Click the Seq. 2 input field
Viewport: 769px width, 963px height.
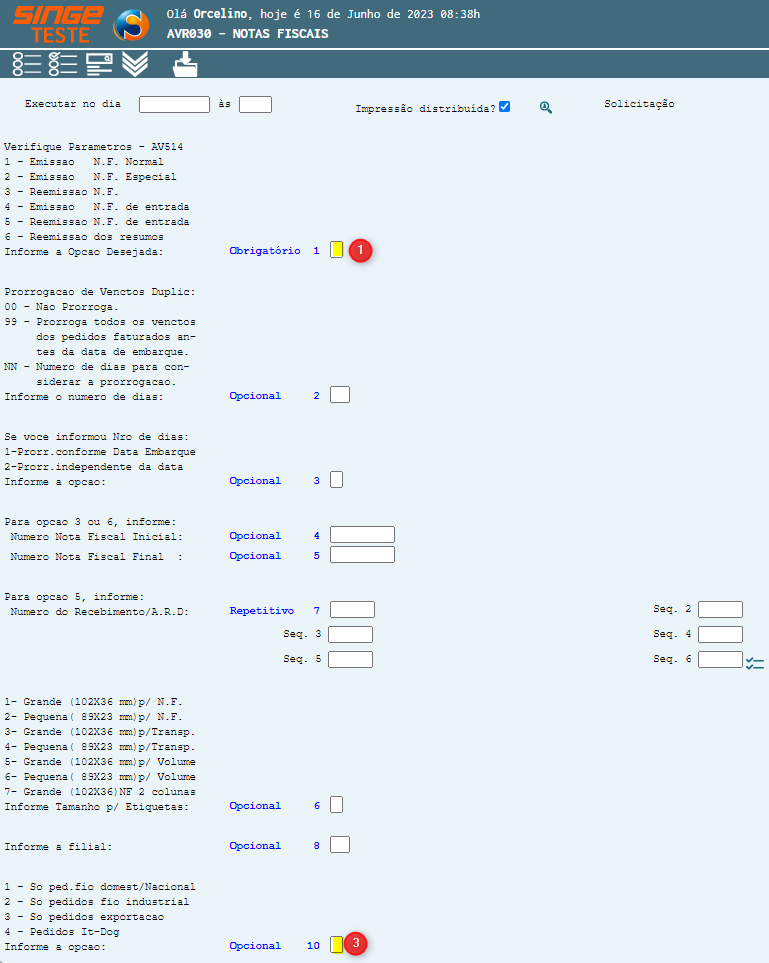coord(720,609)
